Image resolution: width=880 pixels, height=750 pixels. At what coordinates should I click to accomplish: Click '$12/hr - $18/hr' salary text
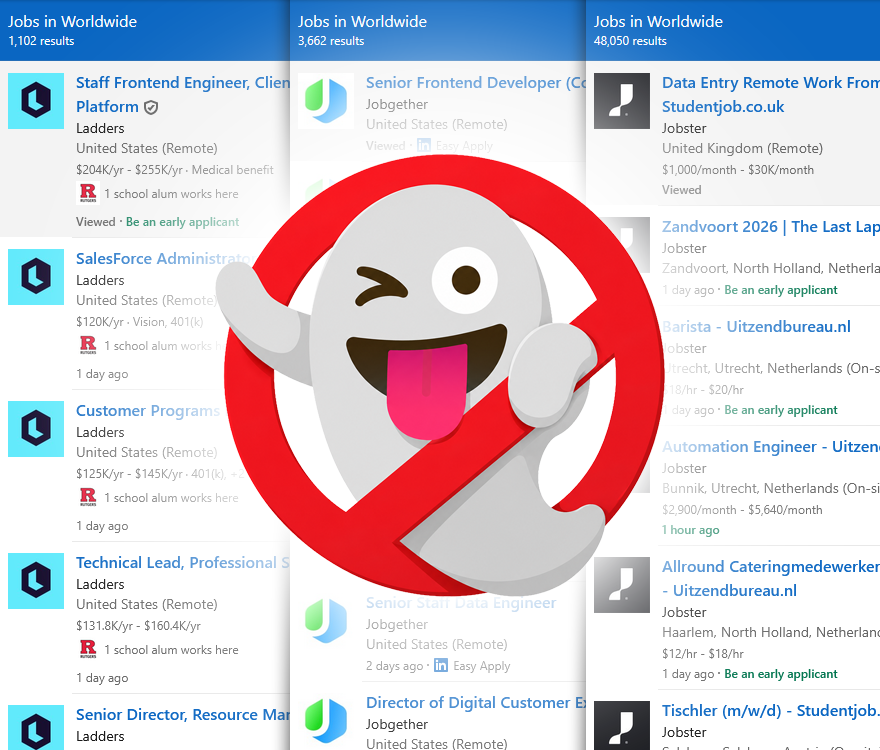click(x=703, y=654)
